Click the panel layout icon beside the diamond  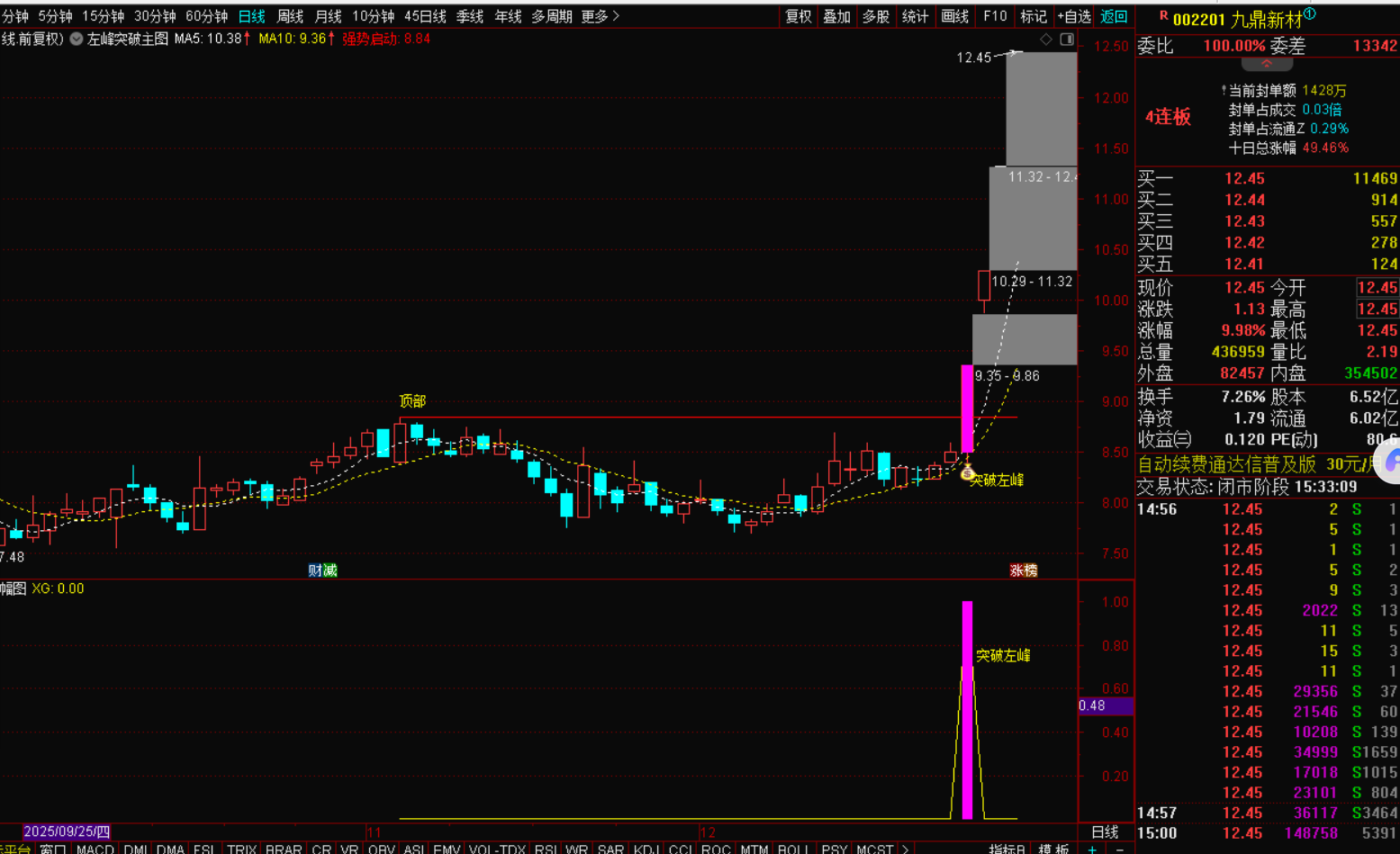pos(1067,39)
